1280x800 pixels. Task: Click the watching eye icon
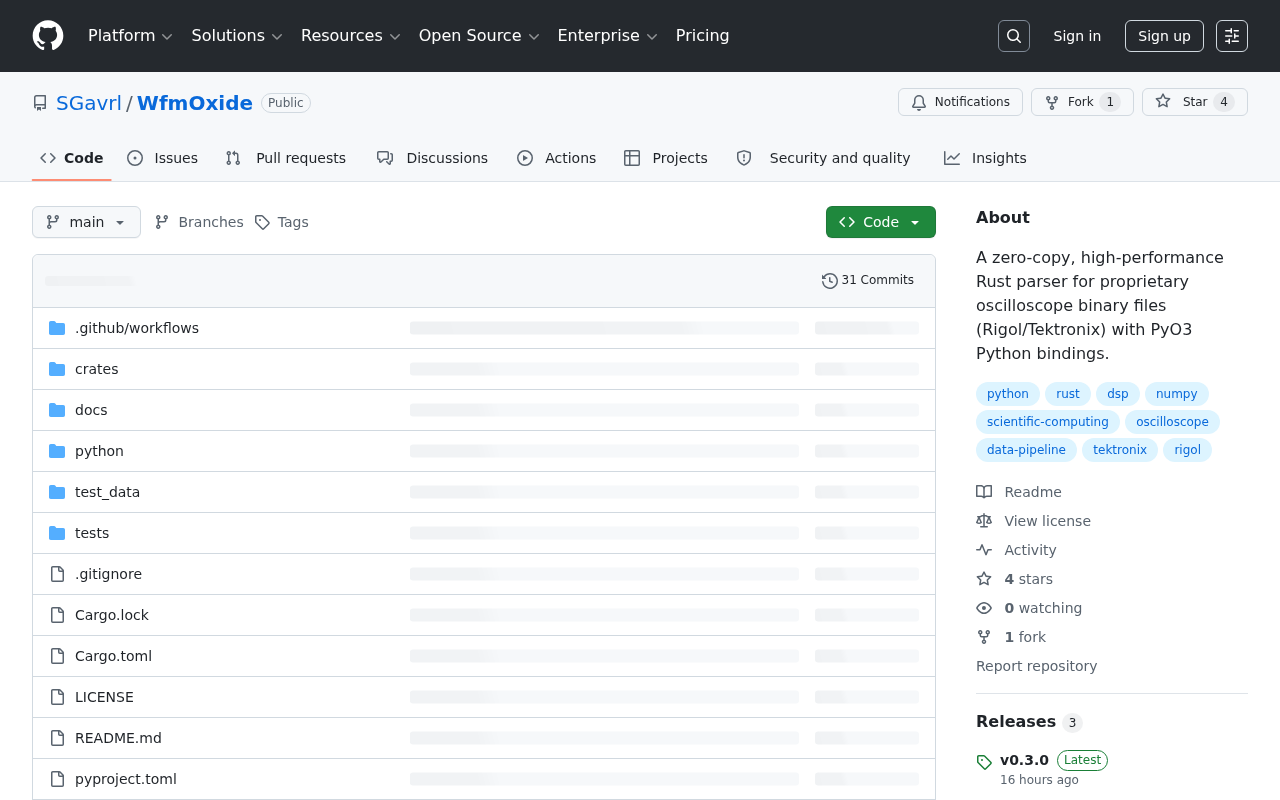pyautogui.click(x=984, y=608)
